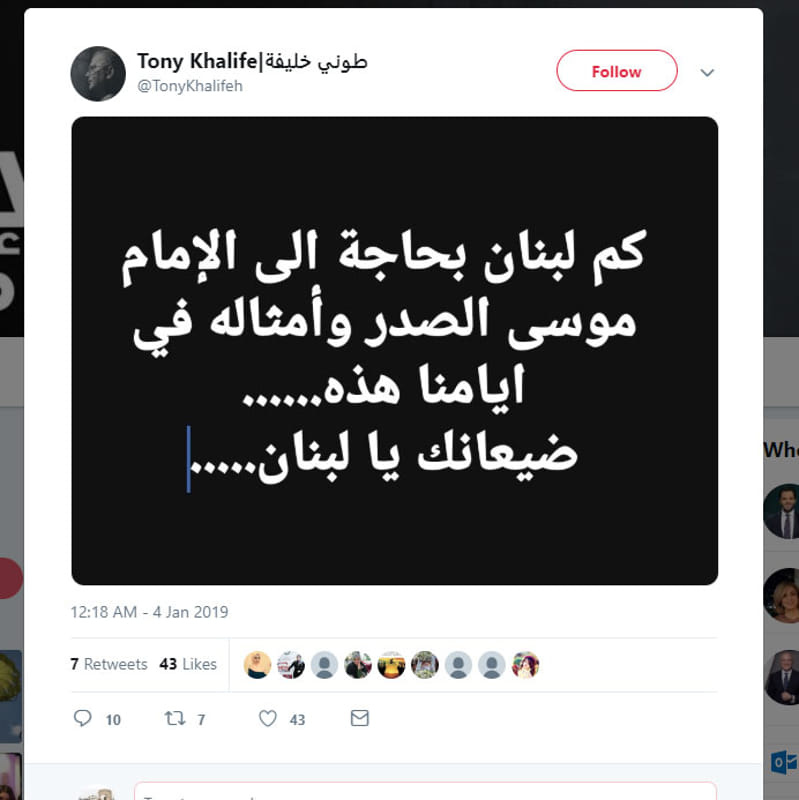799x800 pixels.
Task: Expand the tweet options chevron menu
Action: pos(707,72)
